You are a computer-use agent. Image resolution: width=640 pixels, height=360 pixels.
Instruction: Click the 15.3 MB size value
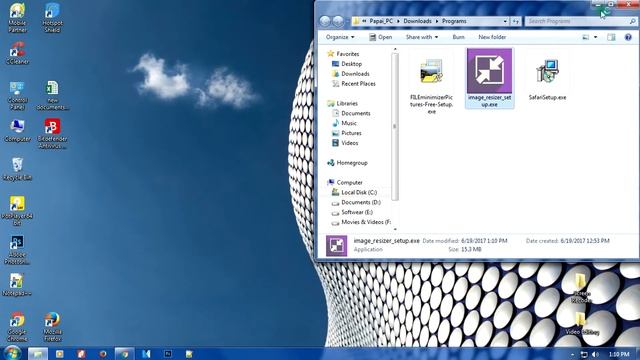(471, 249)
